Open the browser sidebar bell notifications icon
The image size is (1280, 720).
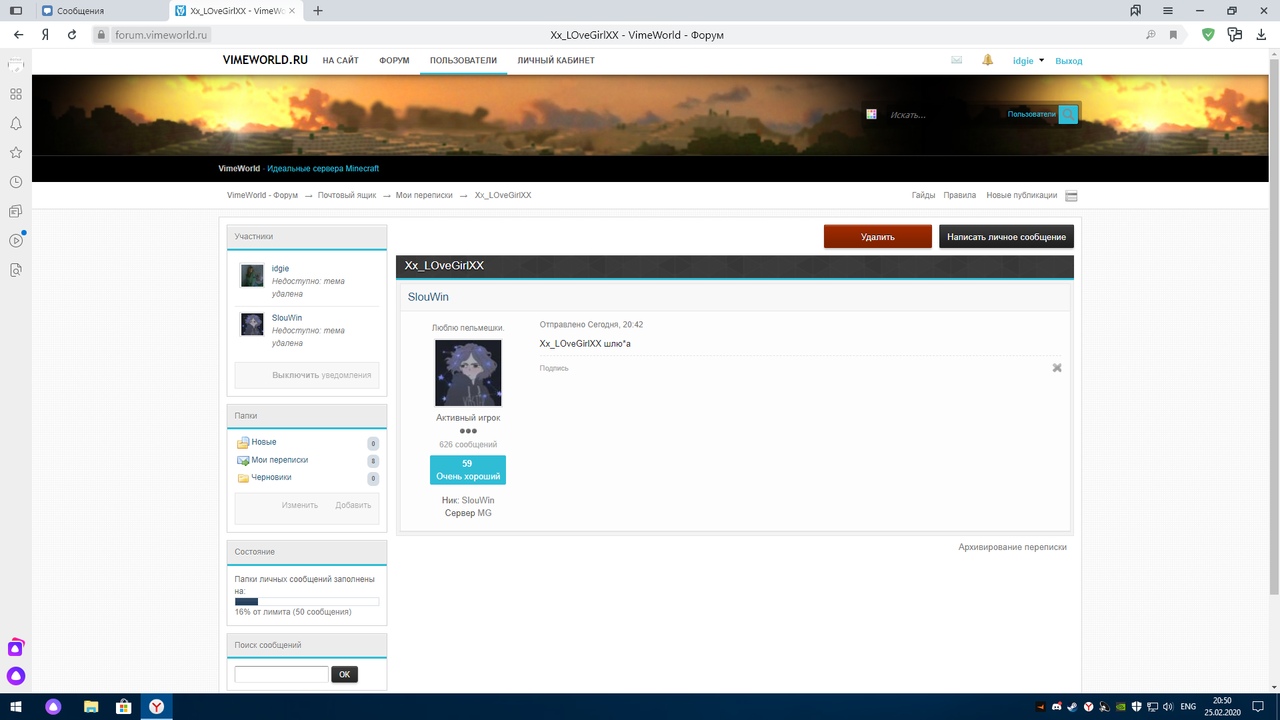click(x=16, y=123)
